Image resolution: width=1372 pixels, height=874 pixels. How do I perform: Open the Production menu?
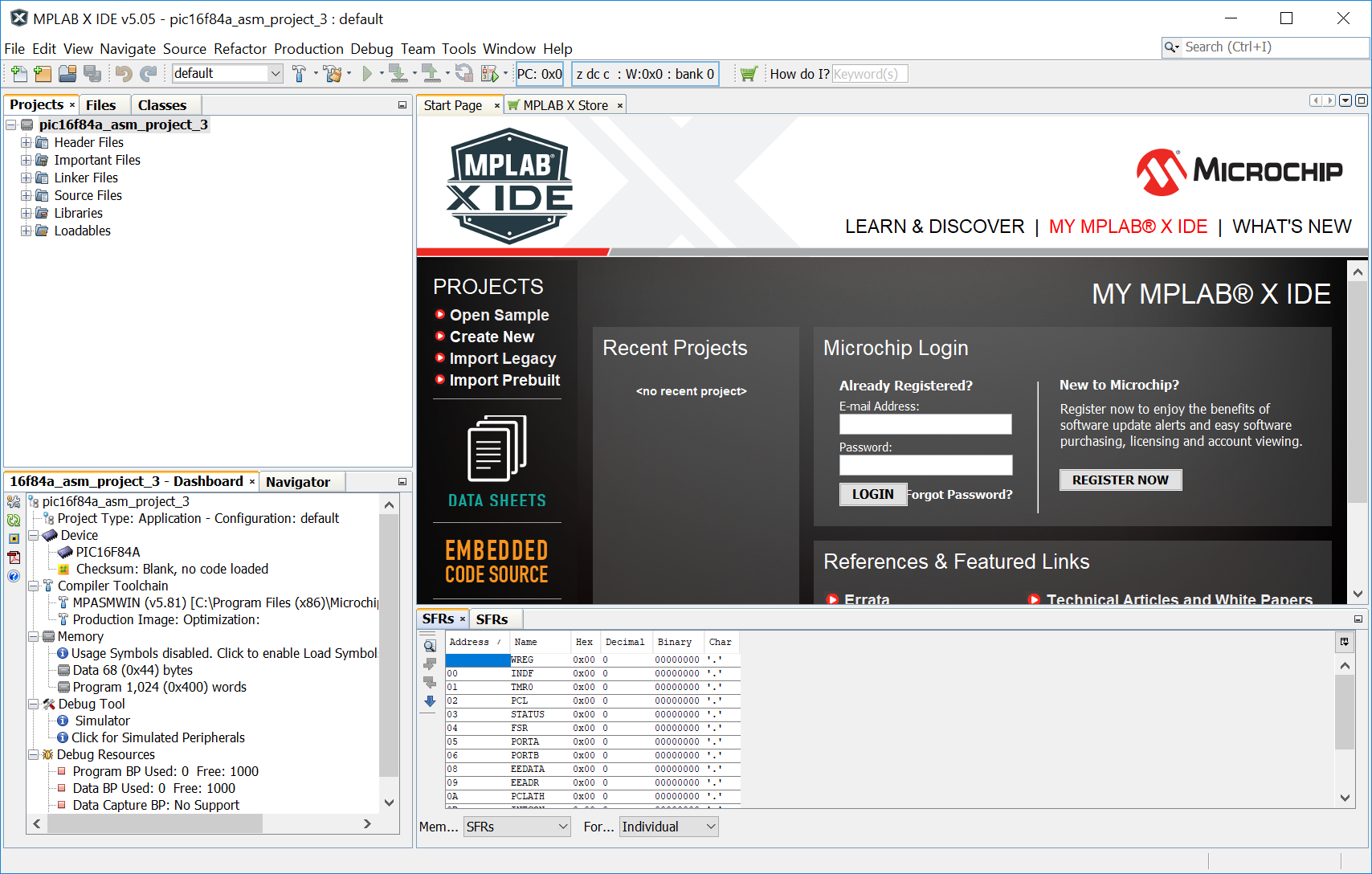click(308, 49)
